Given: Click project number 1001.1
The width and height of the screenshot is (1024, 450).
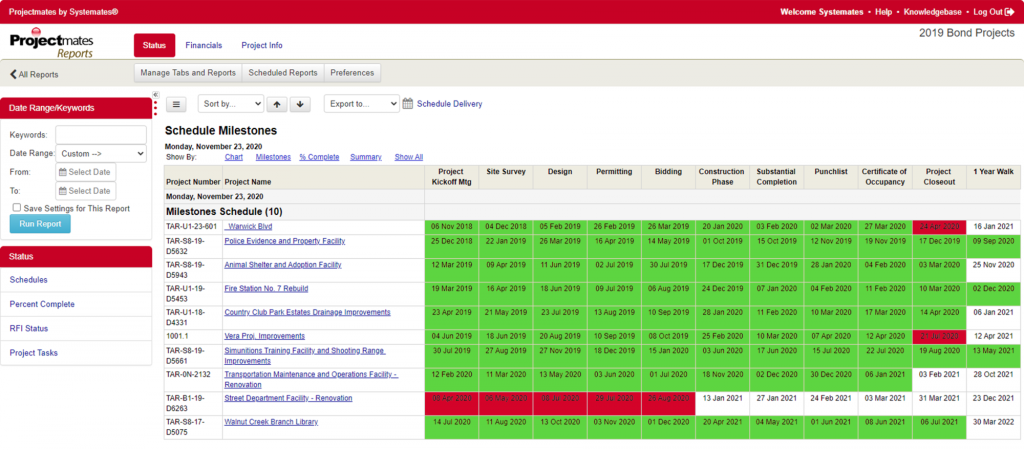Looking at the screenshot, I should click(x=176, y=336).
